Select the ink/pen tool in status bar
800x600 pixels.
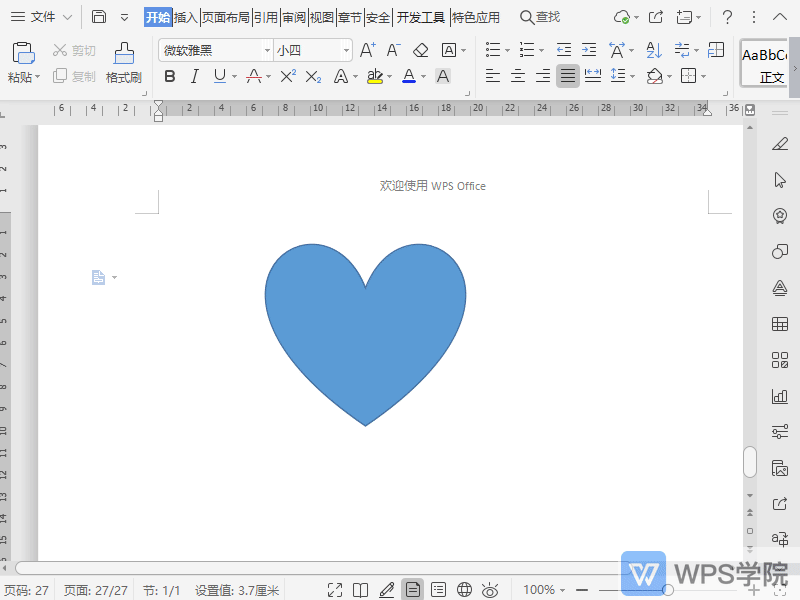point(388,589)
